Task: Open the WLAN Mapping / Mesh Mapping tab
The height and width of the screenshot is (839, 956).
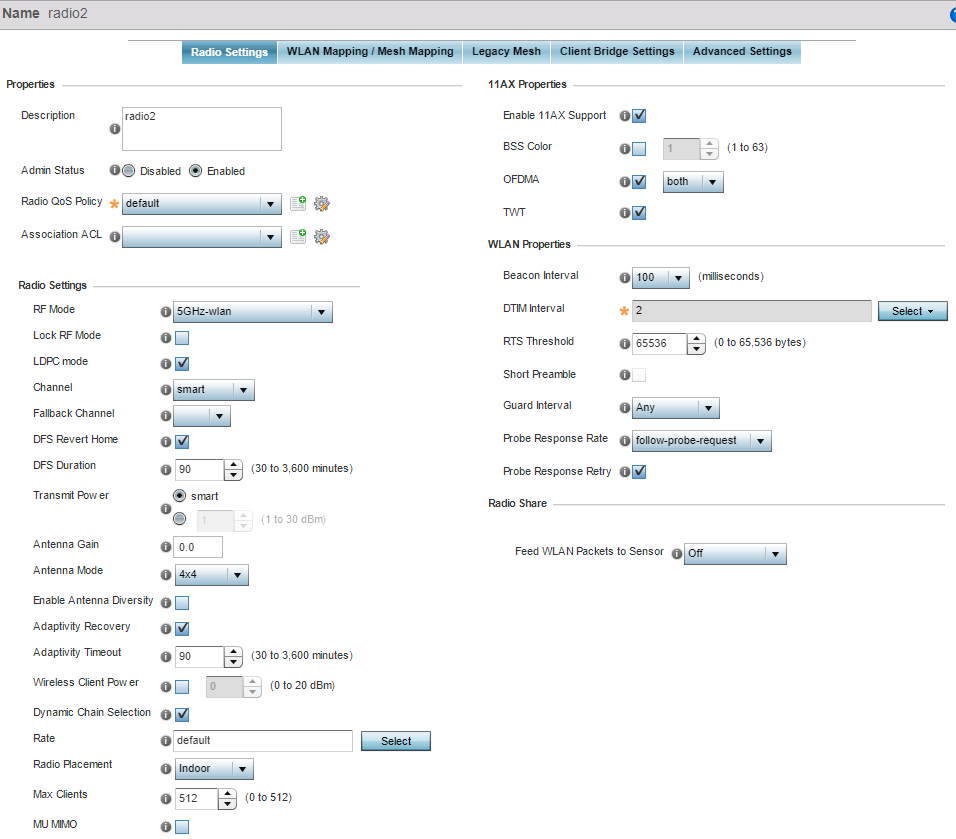Action: tap(369, 52)
